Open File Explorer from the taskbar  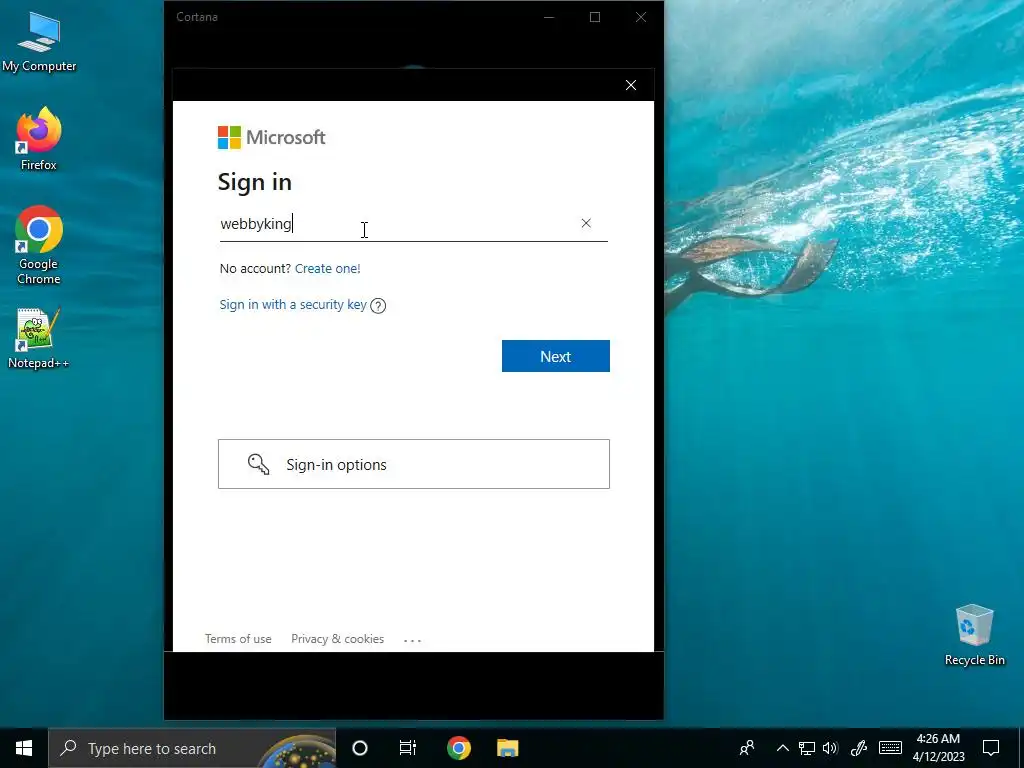507,748
